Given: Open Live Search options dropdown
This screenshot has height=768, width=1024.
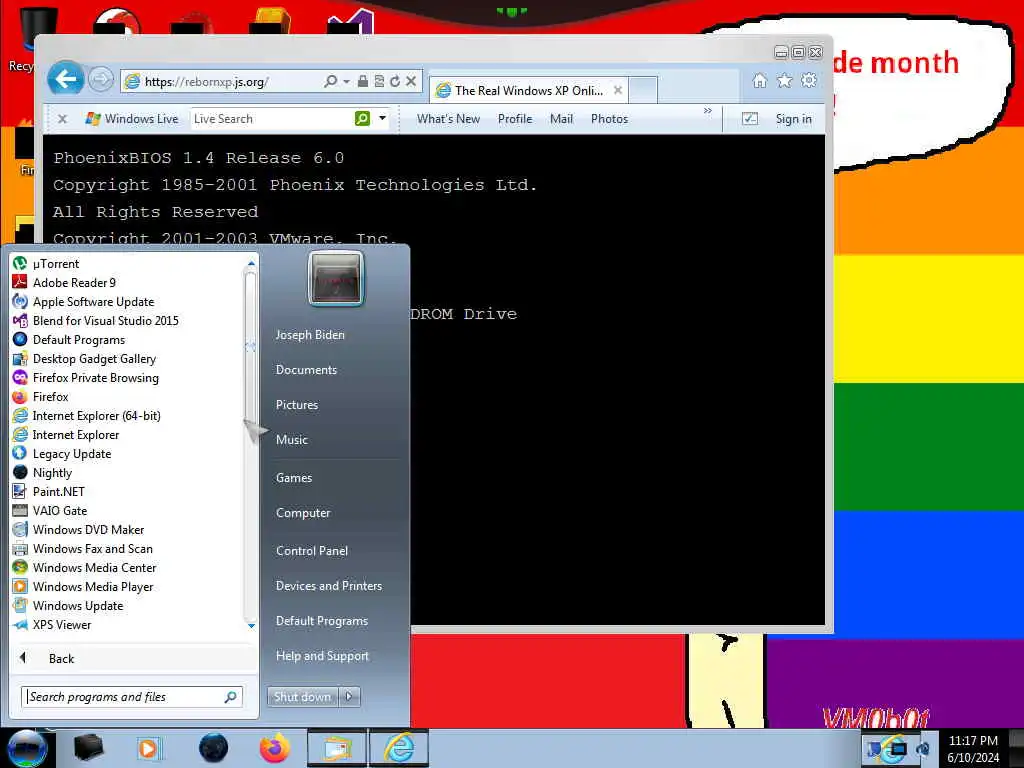Looking at the screenshot, I should [382, 118].
